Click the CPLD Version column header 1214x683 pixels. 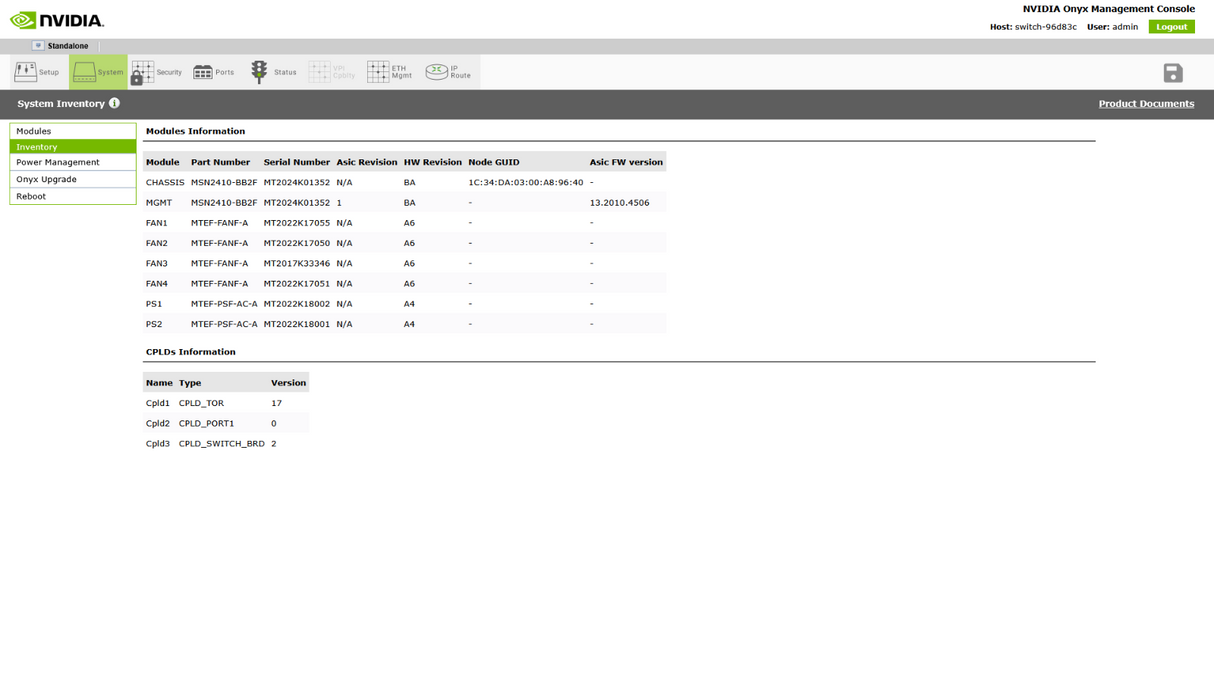tap(289, 383)
